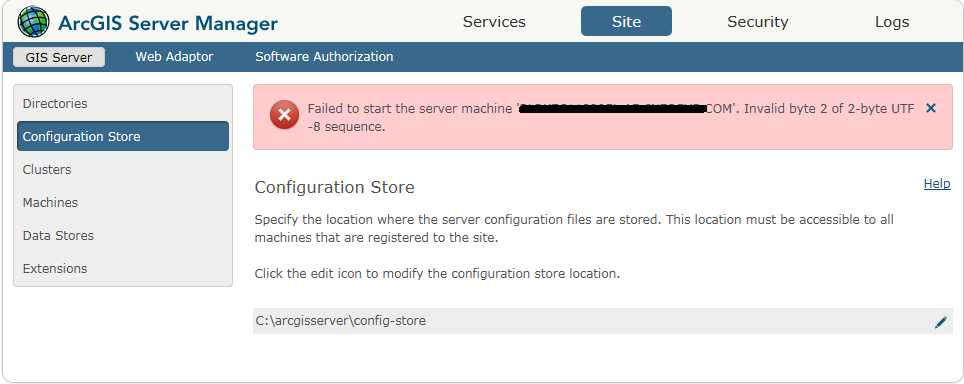Open Extensions in the sidebar
Screen dimensions: 964x384
point(123,268)
